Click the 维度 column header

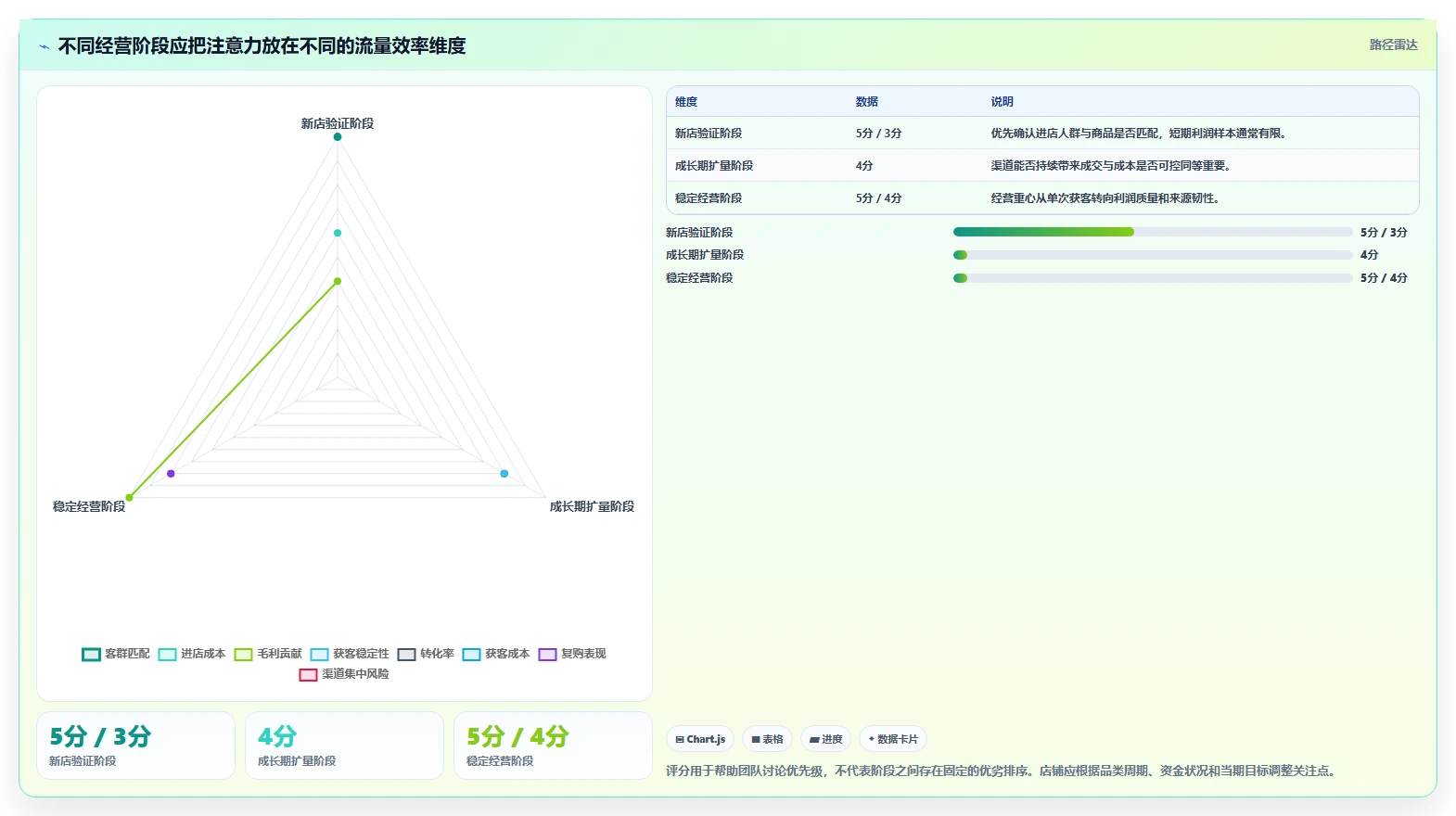point(686,102)
